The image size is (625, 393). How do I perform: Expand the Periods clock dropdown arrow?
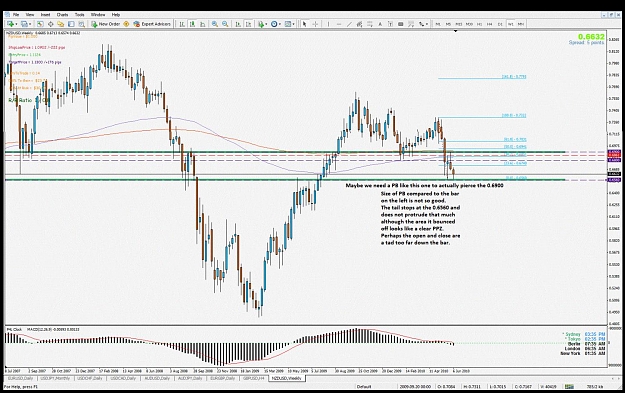pos(280,24)
